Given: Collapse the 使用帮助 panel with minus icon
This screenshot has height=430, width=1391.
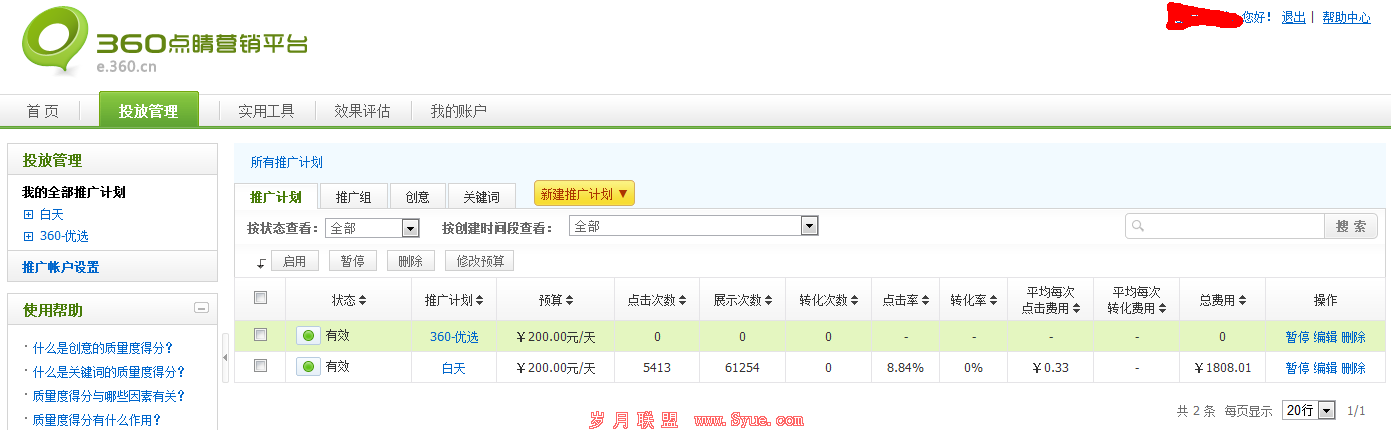Looking at the screenshot, I should 201,309.
